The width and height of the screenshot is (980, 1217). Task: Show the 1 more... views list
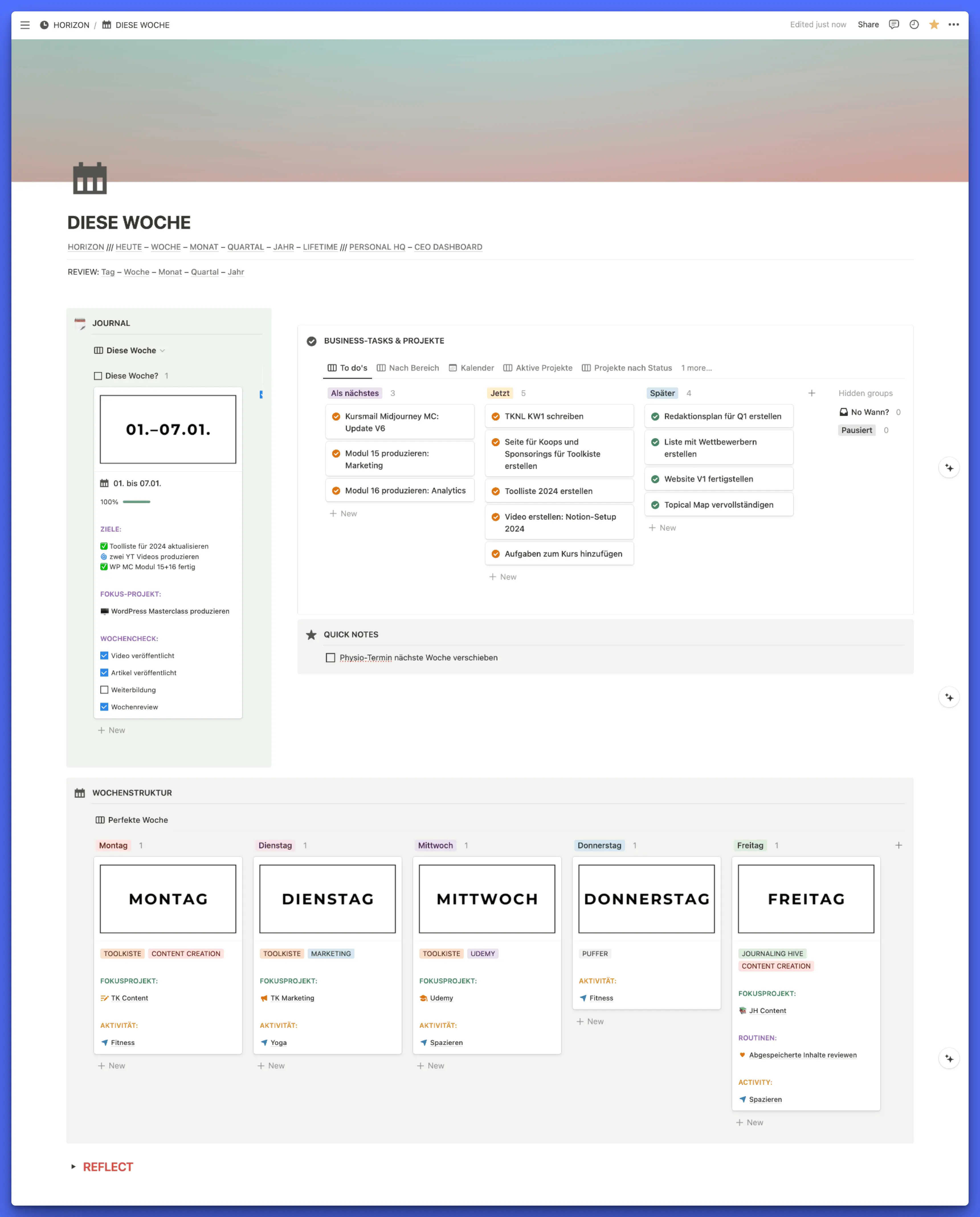(695, 368)
